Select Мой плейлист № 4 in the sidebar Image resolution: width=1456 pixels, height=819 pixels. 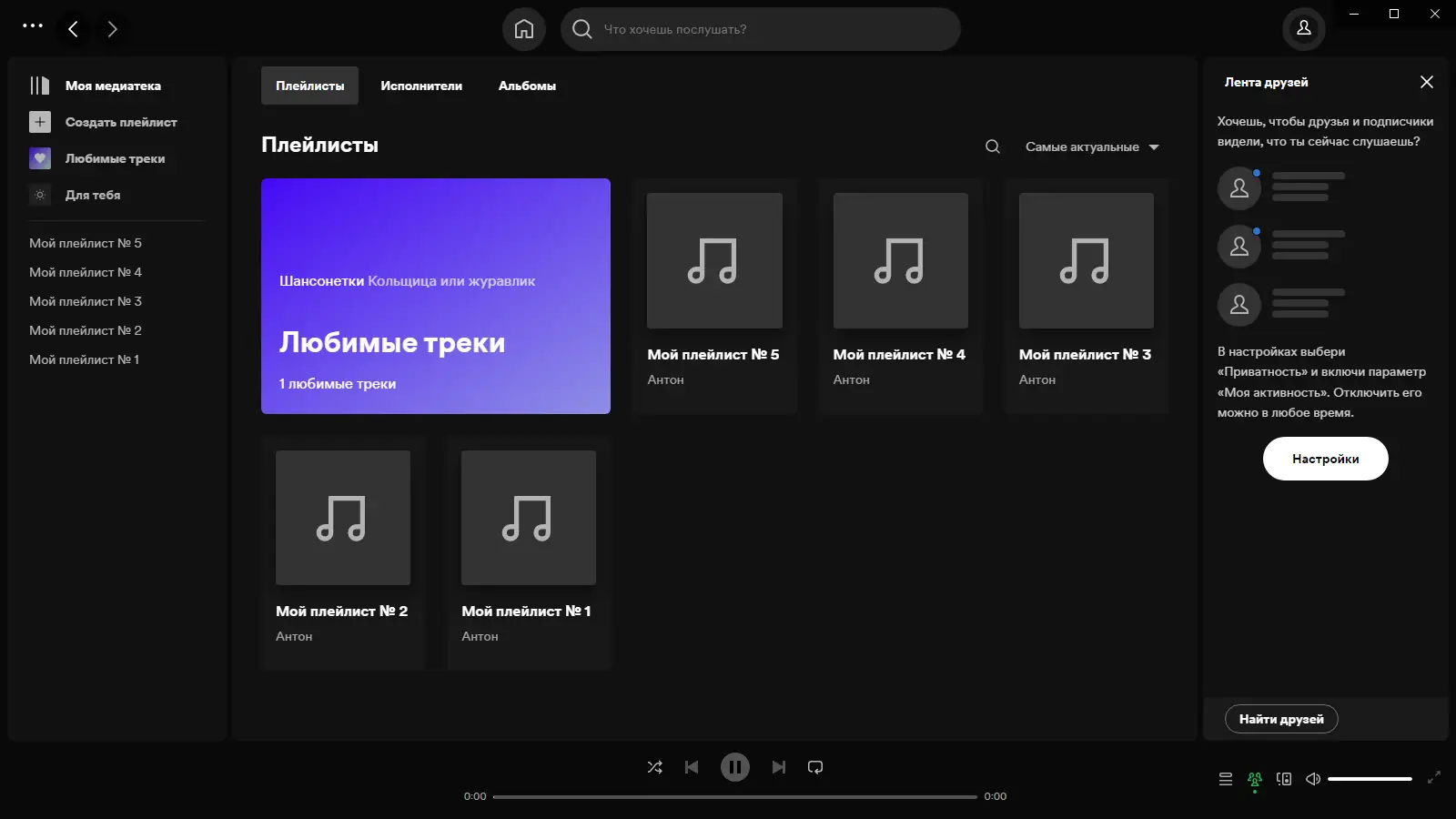pos(86,272)
